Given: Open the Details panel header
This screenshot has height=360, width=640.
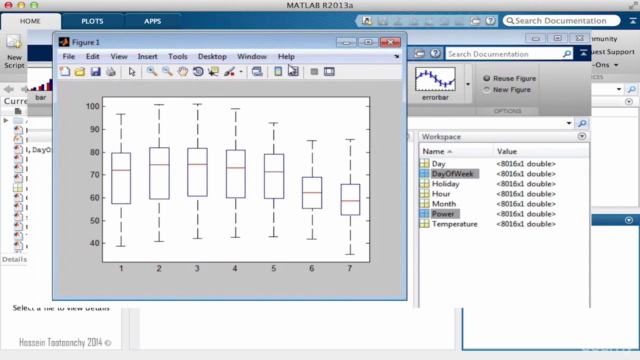Looking at the screenshot, I should click(14, 260).
